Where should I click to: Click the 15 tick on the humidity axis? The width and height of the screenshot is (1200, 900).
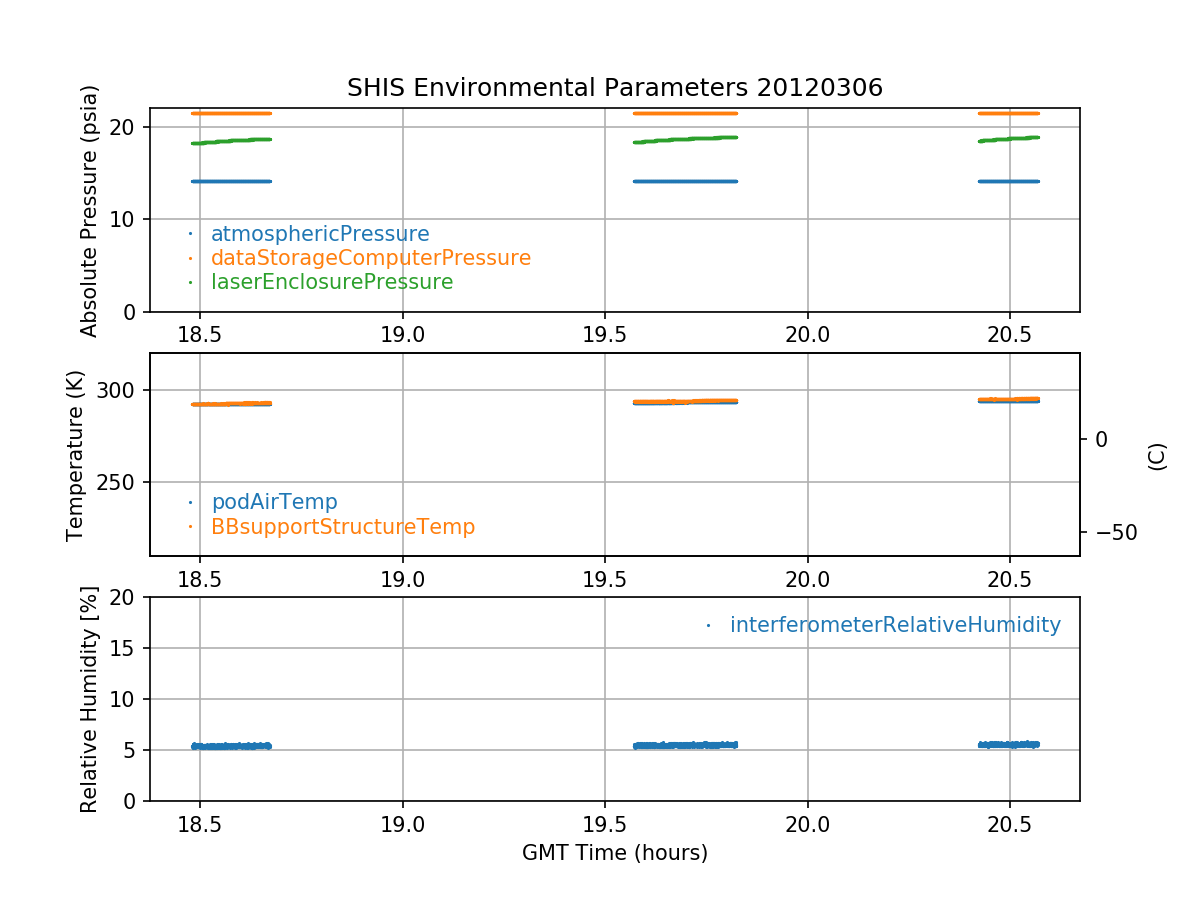[x=126, y=648]
